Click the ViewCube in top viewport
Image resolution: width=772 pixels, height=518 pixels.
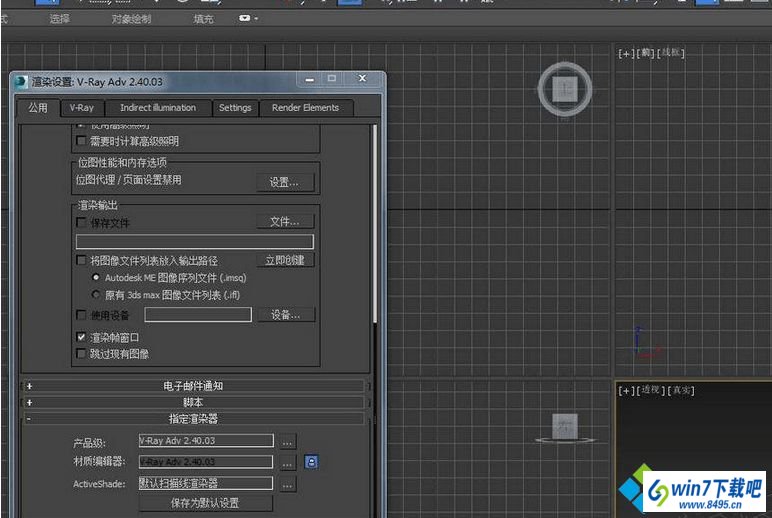coord(565,90)
